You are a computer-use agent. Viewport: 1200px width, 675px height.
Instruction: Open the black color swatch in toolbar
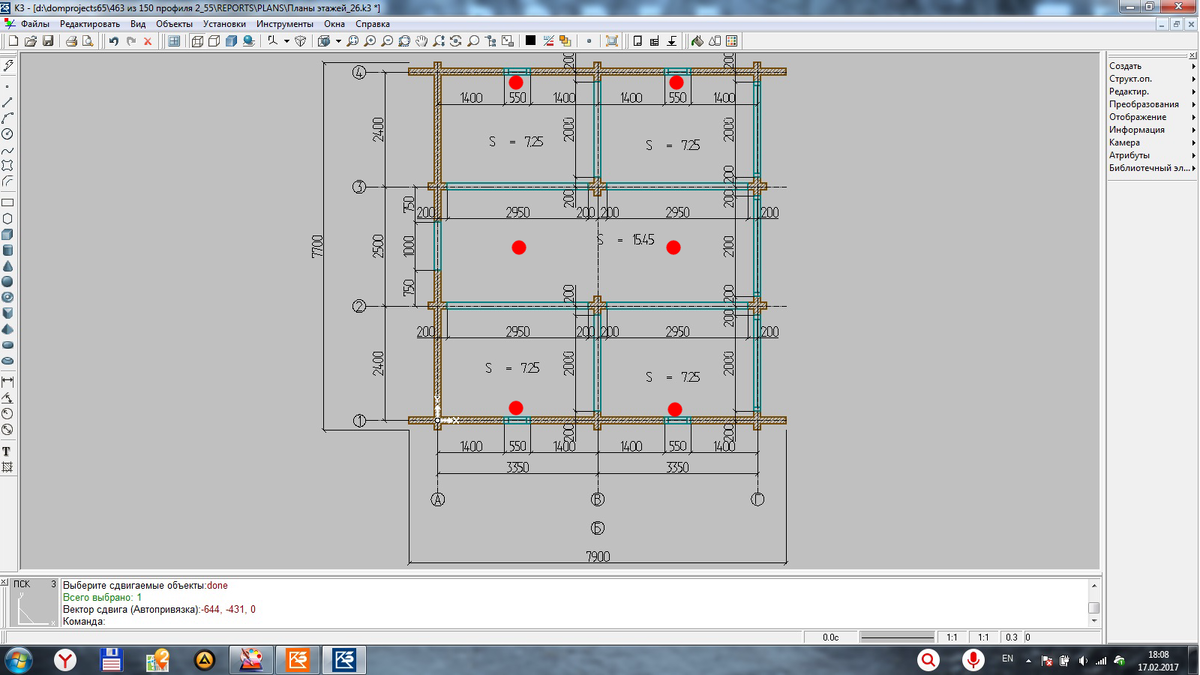(x=530, y=41)
